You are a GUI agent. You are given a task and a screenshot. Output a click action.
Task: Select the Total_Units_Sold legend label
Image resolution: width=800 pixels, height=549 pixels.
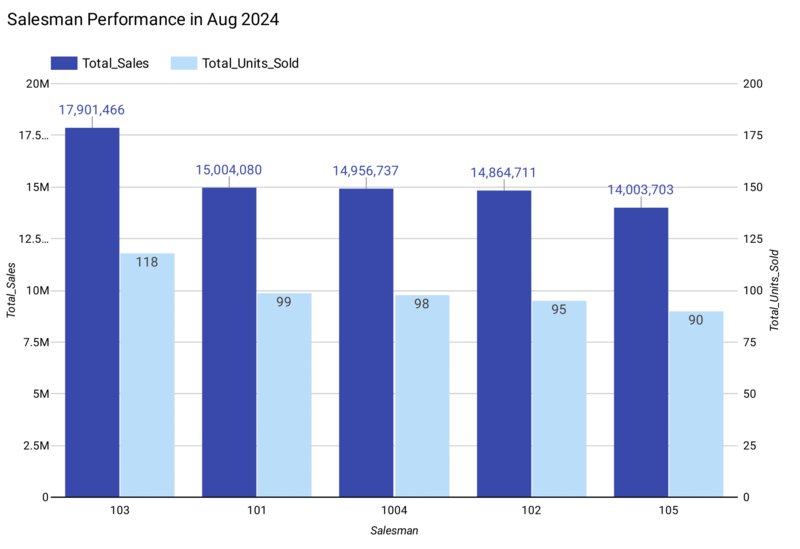tap(251, 63)
